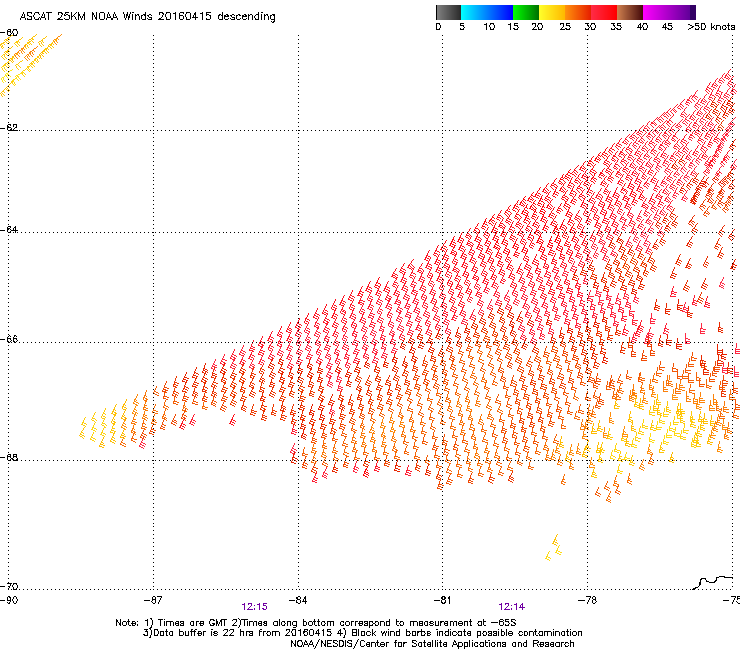This screenshot has height=650, width=740.
Task: Click the orange 25–30 knots color segment
Action: [x=578, y=12]
